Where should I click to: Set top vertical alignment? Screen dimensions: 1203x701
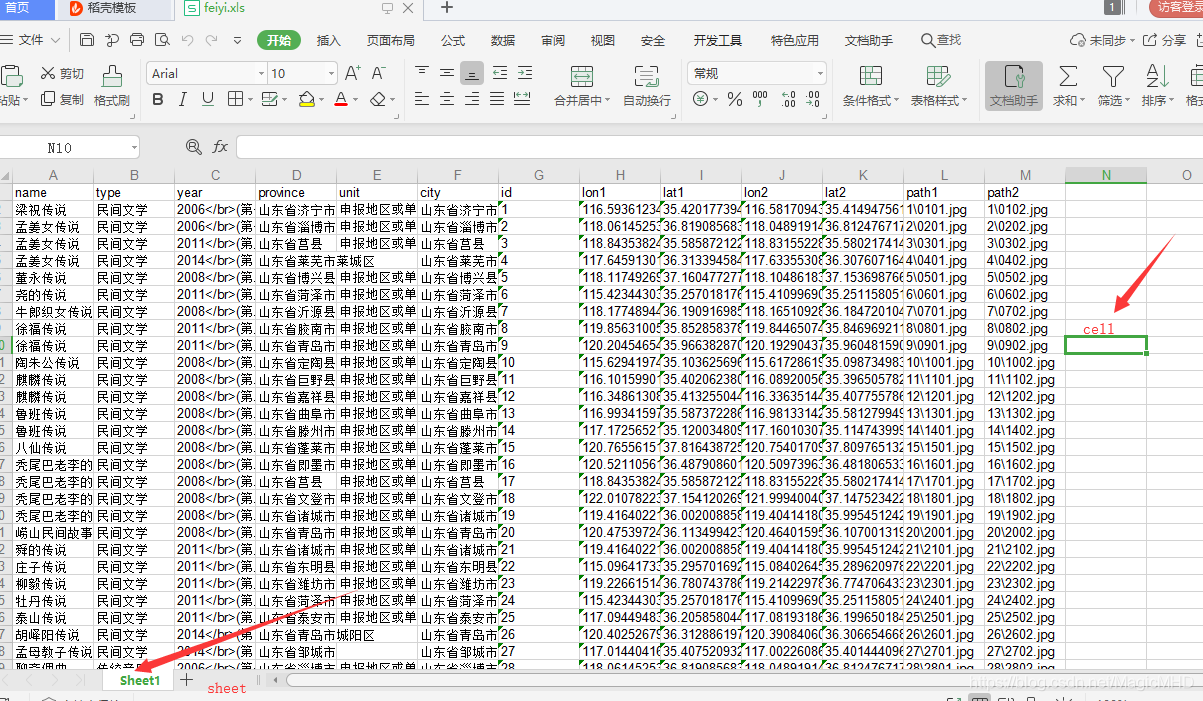click(x=422, y=73)
